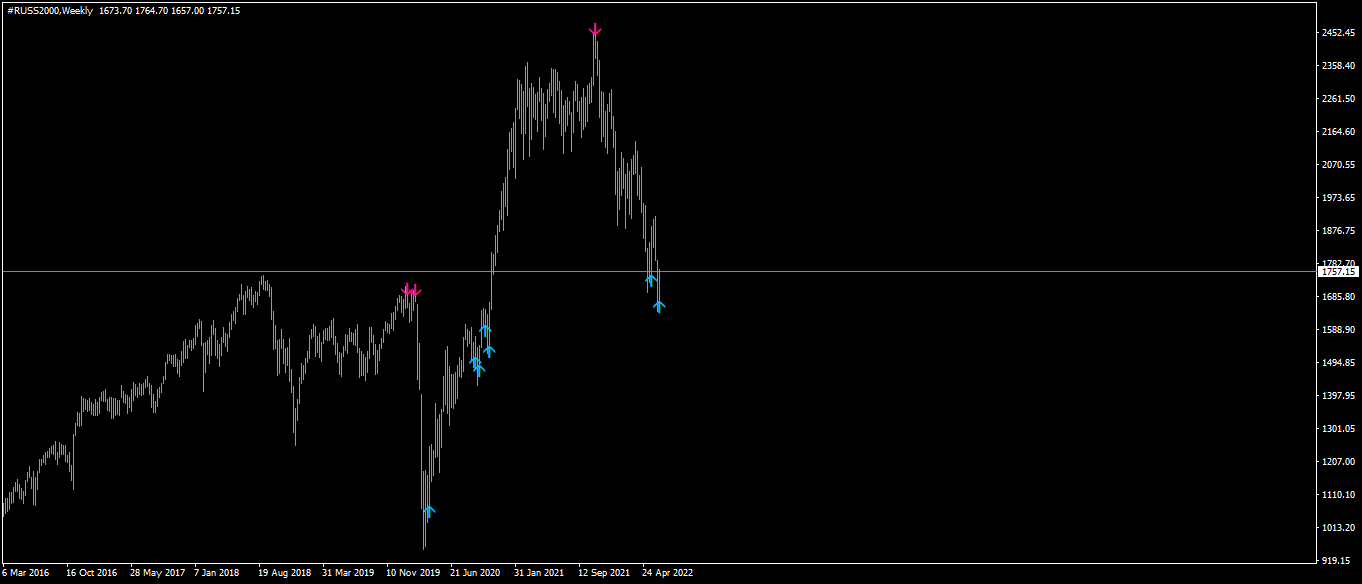
Task: Click the 1588.90 price axis label
Action: point(1338,330)
